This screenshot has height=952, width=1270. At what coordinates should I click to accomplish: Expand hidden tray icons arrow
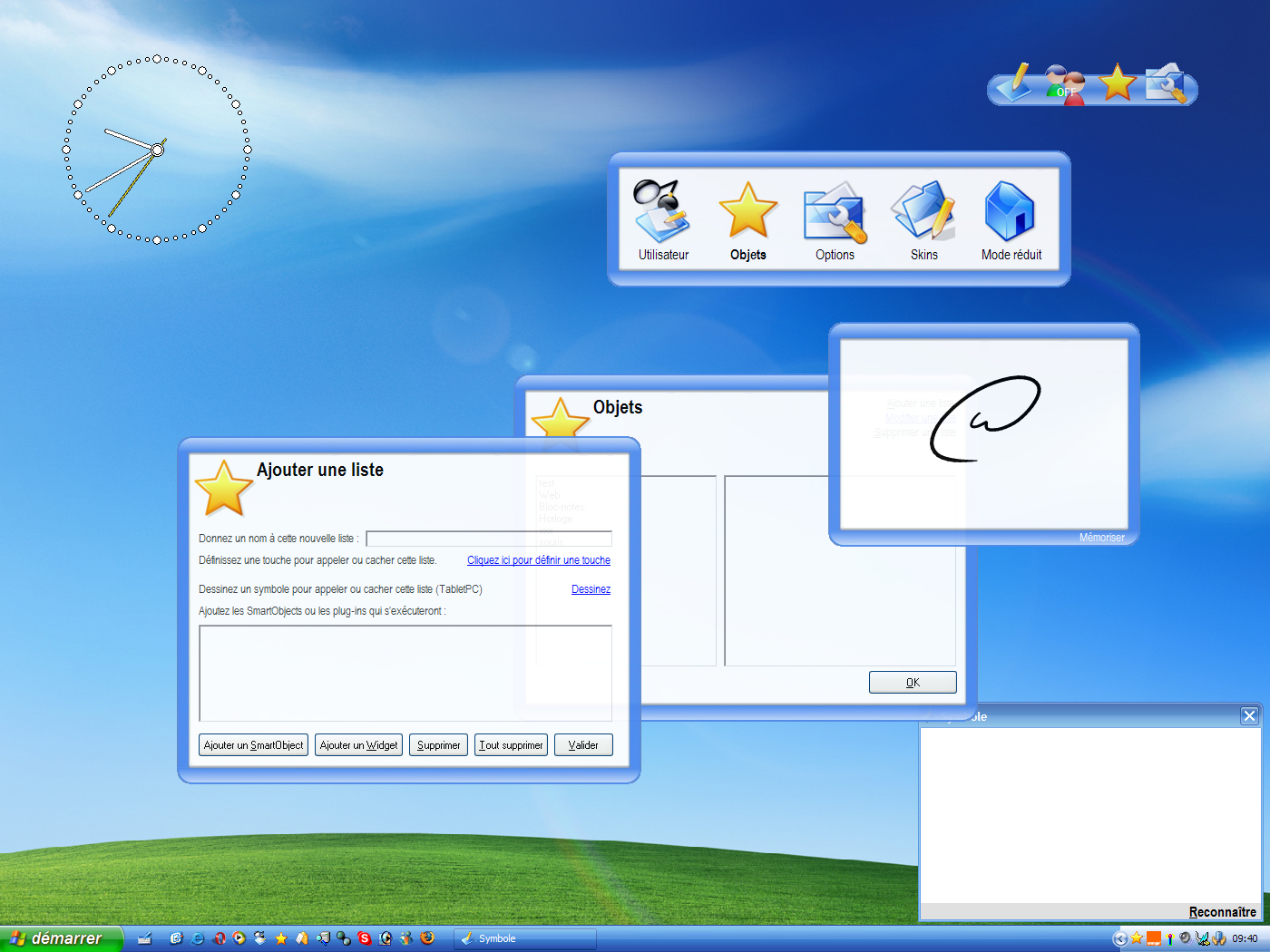1120,938
